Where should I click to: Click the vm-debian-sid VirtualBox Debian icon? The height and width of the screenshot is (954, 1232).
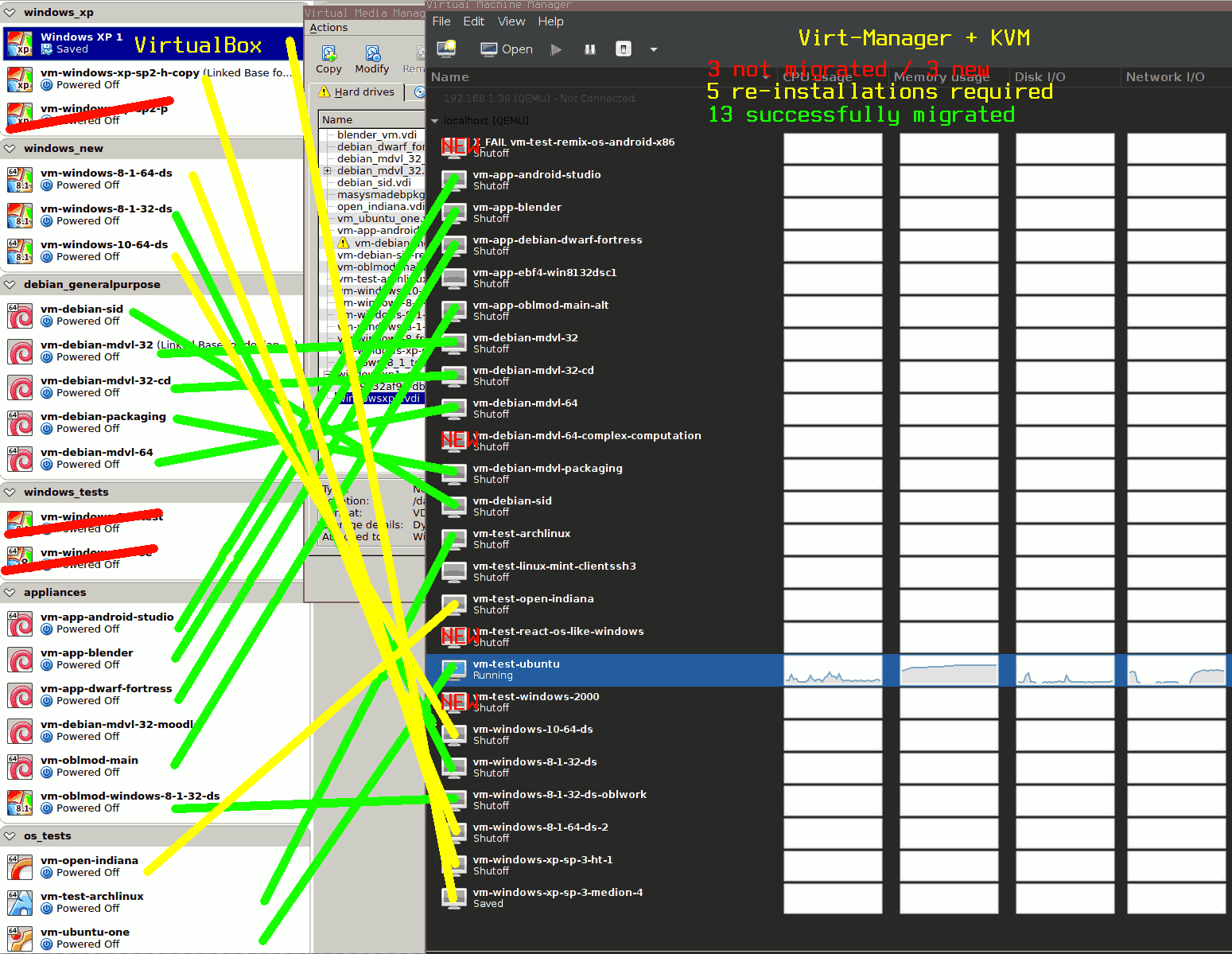click(x=20, y=315)
